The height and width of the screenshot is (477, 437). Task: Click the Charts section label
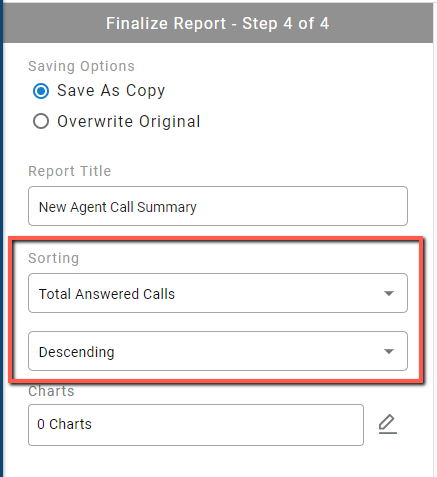coord(51,391)
